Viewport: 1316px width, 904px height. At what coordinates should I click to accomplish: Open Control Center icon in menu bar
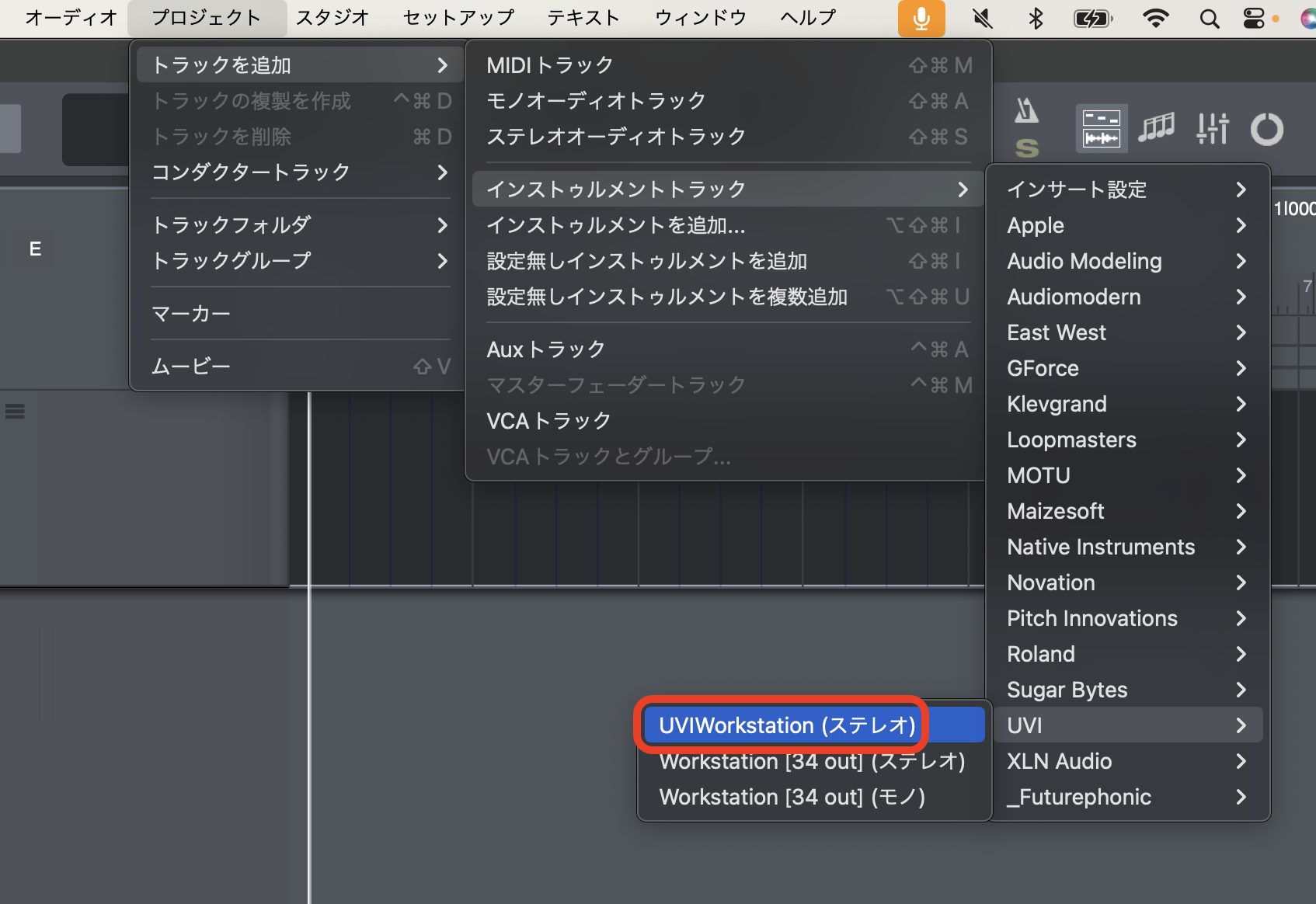click(1254, 18)
